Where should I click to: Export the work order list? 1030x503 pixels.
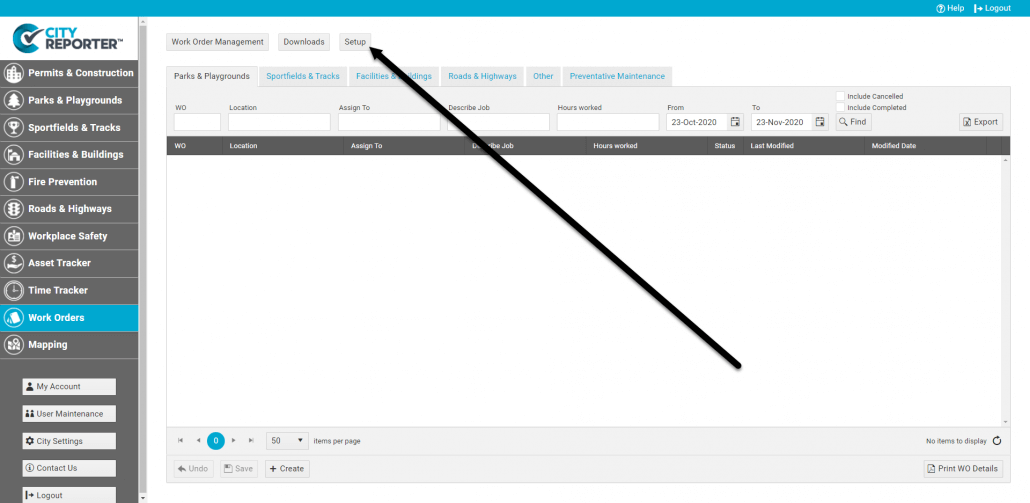[980, 122]
